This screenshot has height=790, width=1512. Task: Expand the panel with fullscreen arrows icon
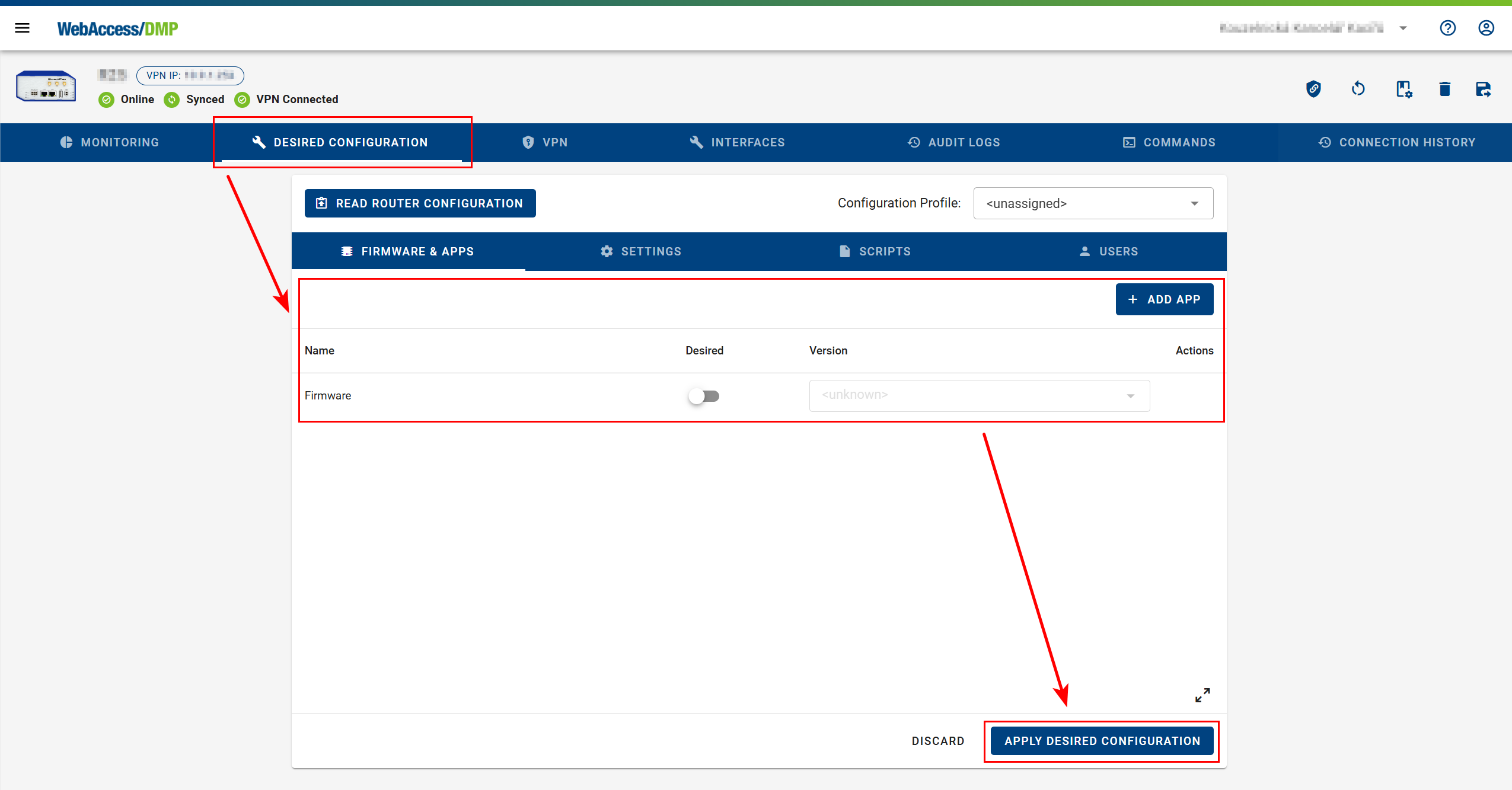click(1202, 695)
